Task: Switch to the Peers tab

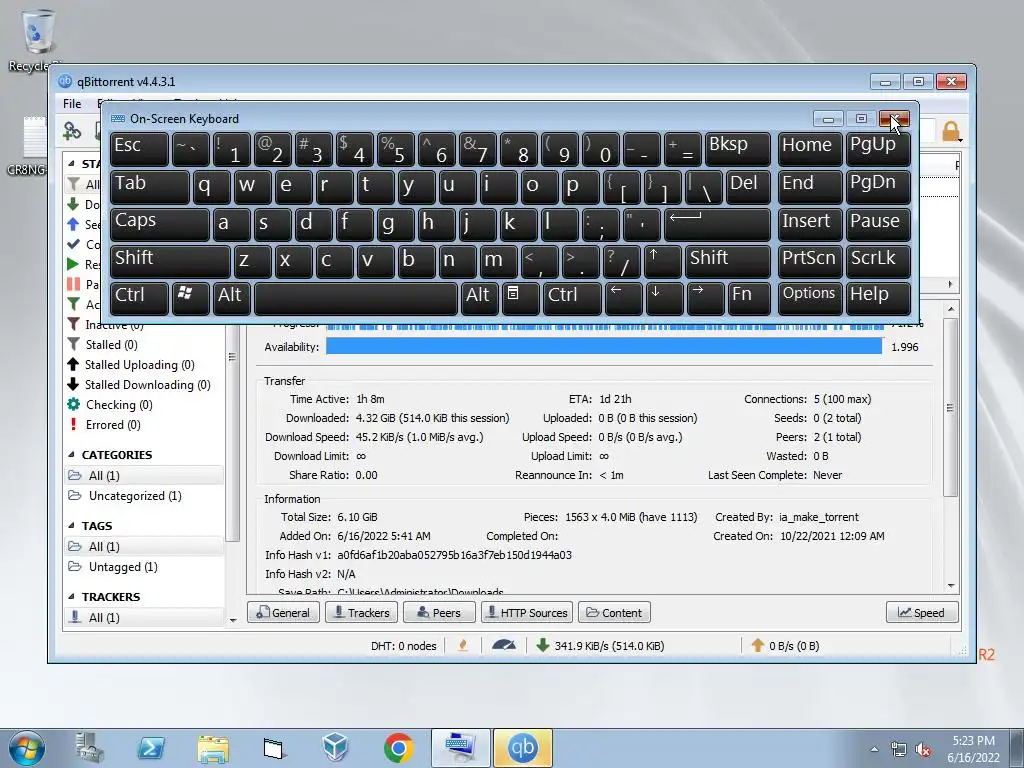Action: click(x=439, y=613)
